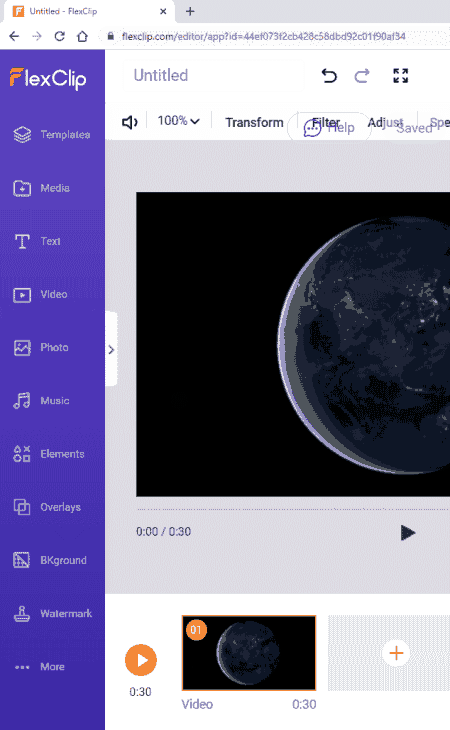
Task: Click the preview progress bar
Action: coord(293,510)
